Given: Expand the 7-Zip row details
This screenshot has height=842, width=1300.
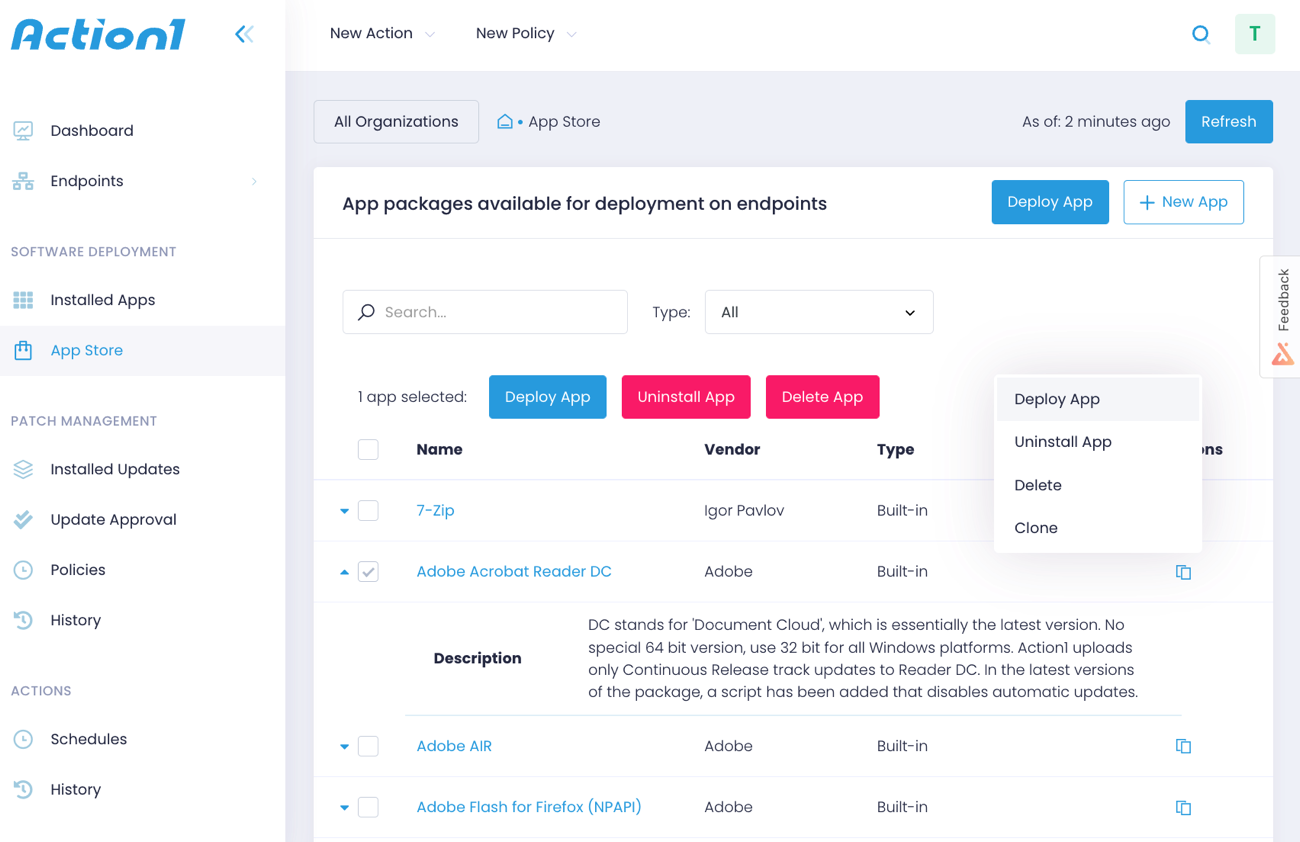Looking at the screenshot, I should coord(344,510).
